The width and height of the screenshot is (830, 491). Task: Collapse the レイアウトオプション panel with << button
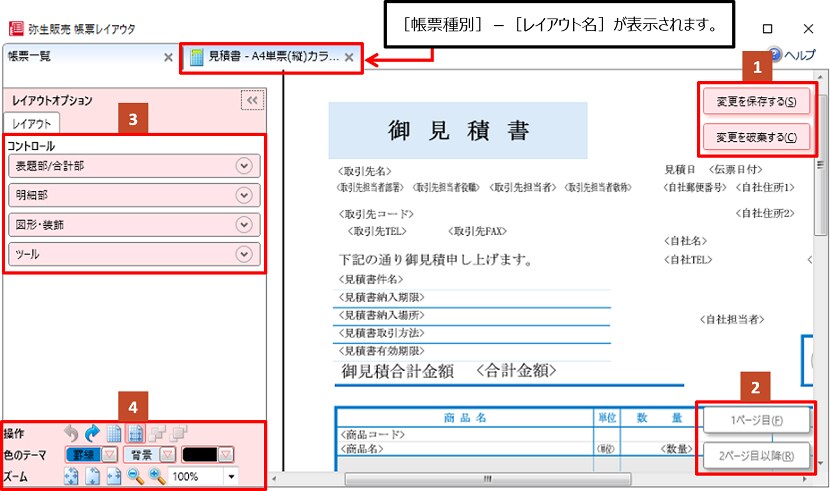pos(251,100)
